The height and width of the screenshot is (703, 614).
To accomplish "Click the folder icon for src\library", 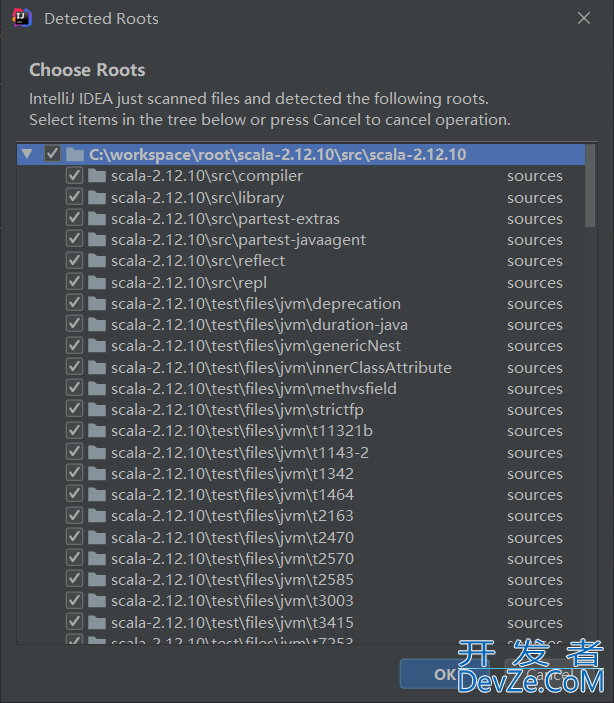I will click(97, 197).
